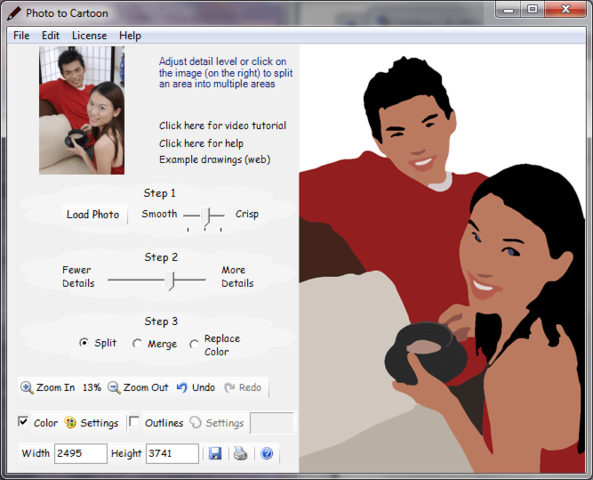This screenshot has height=480, width=593.
Task: Click the printer icon
Action: pos(241,453)
